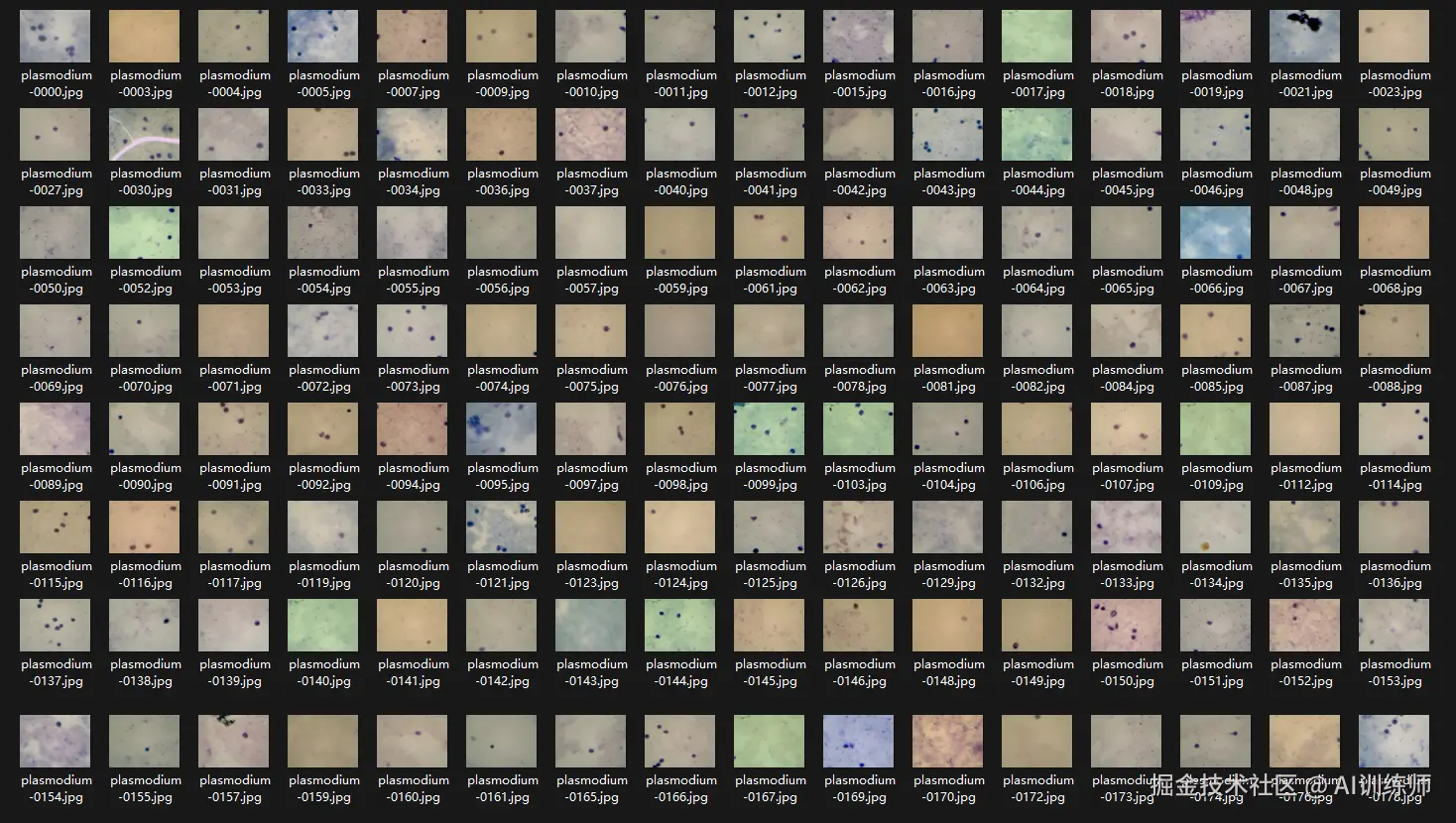This screenshot has width=1456, height=823.
Task: Choose the plasmodium-0170.jpg thumbnail
Action: 948,742
